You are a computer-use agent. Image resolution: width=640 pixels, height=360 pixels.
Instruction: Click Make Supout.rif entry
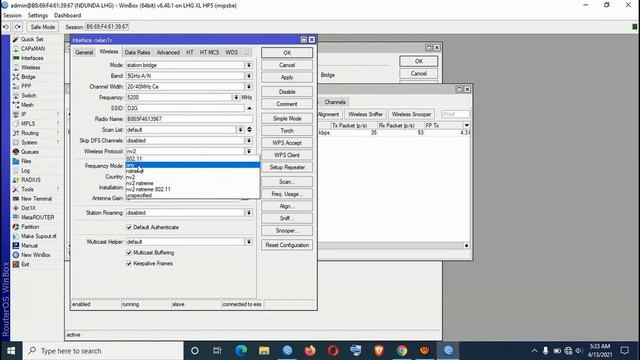click(38, 236)
